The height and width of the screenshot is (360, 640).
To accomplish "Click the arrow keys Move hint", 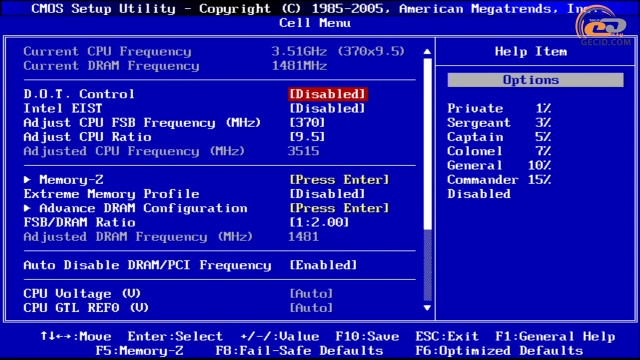I will (76, 336).
